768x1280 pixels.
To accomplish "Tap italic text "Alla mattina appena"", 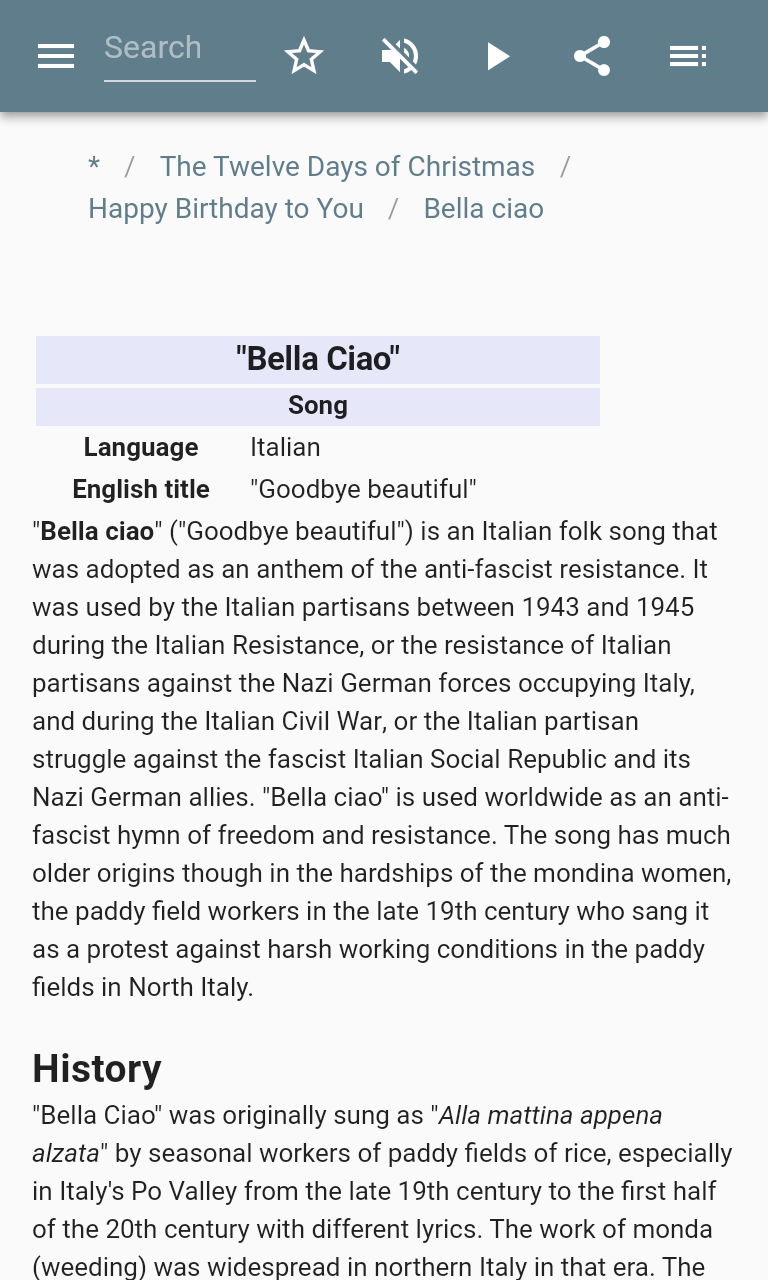I will 550,1115.
